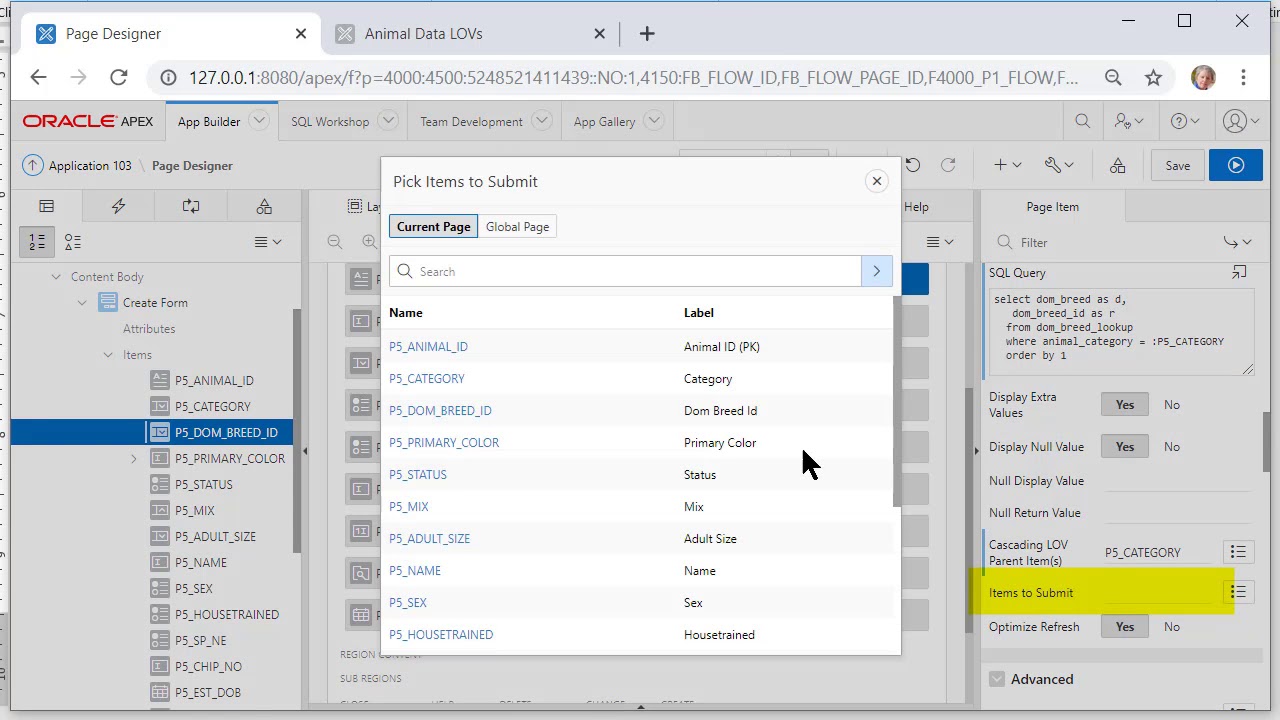The width and height of the screenshot is (1280, 720).
Task: Go up to Application 103 arrow icon
Action: tap(32, 165)
